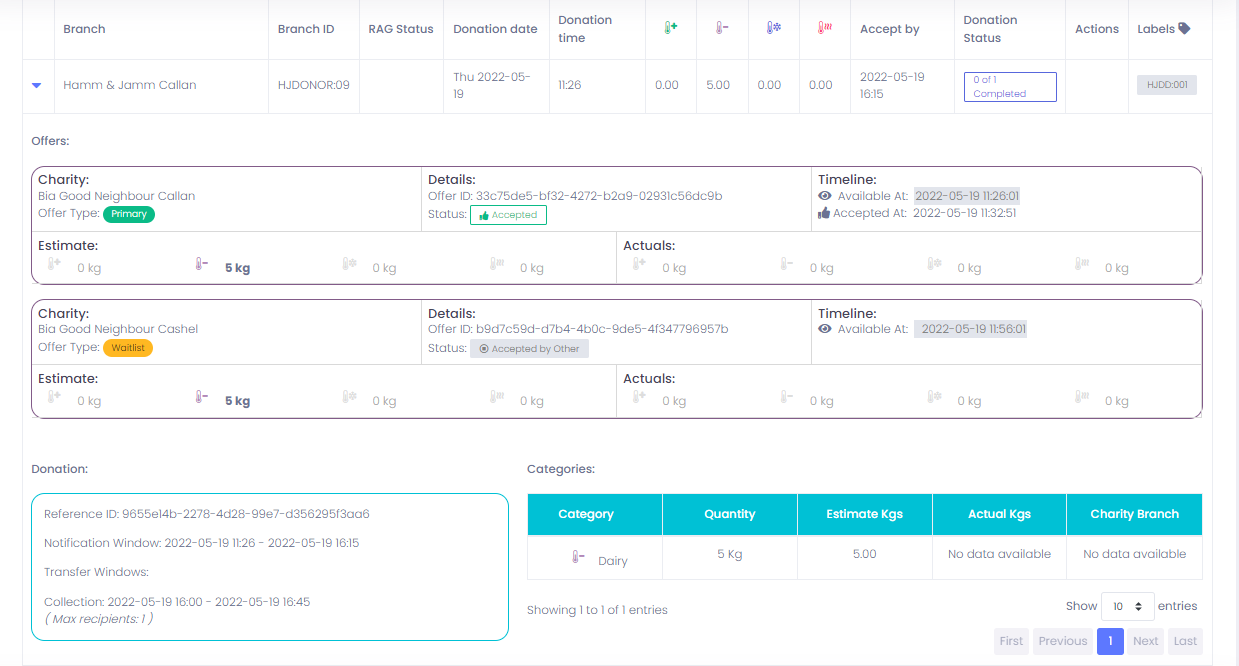This screenshot has width=1239, height=666.
Task: Click the ambient estimate icon in Callan offer
Action: pyautogui.click(x=54, y=264)
